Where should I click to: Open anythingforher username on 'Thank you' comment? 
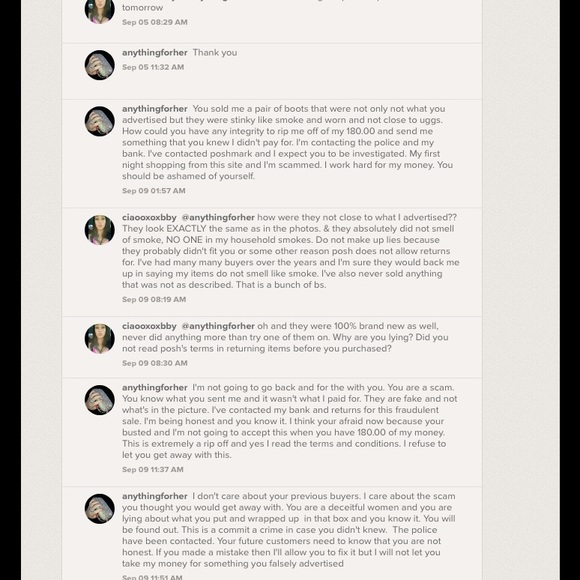click(x=155, y=53)
